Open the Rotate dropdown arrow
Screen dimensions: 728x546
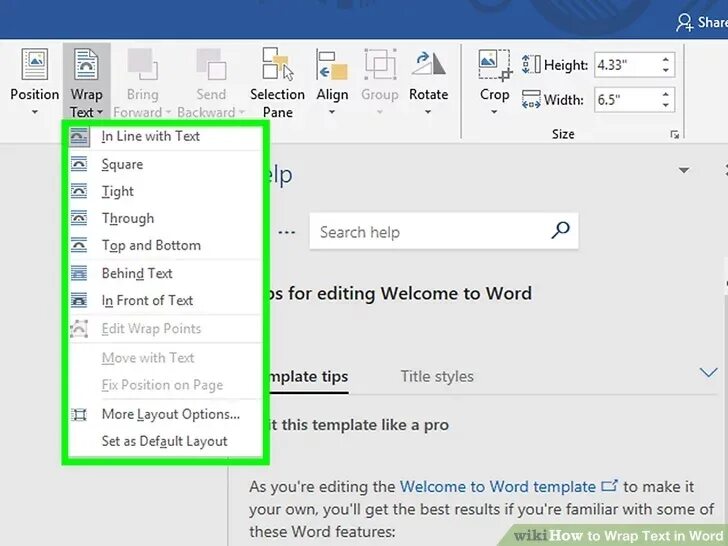pos(428,112)
